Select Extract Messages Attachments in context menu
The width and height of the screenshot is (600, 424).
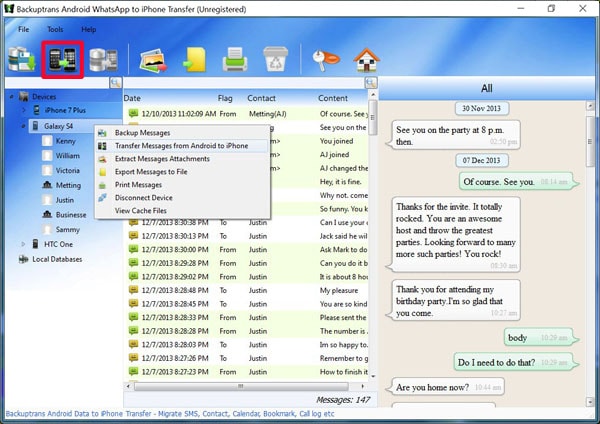tap(162, 158)
